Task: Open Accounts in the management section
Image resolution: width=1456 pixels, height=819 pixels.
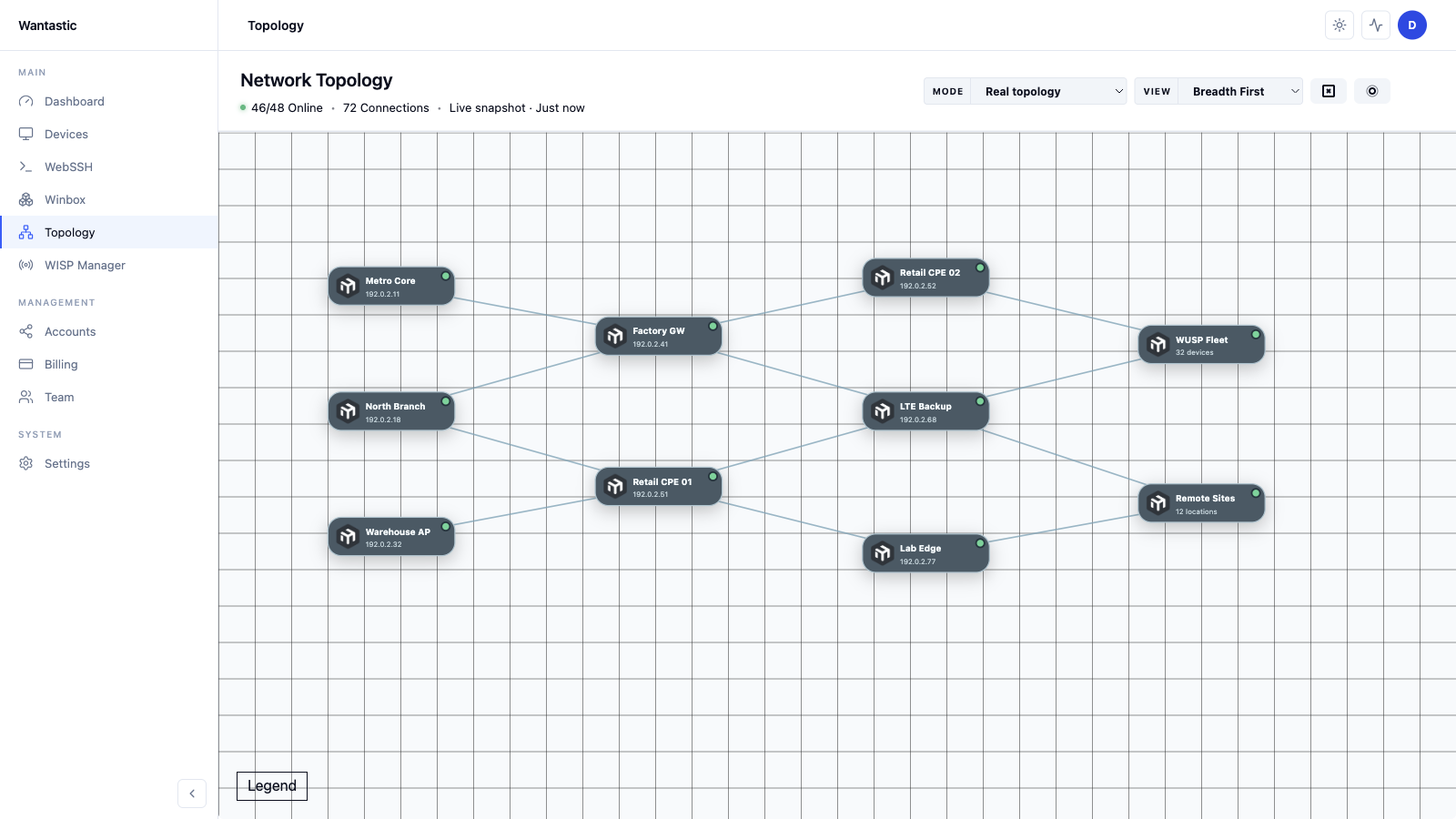Action: 109,331
